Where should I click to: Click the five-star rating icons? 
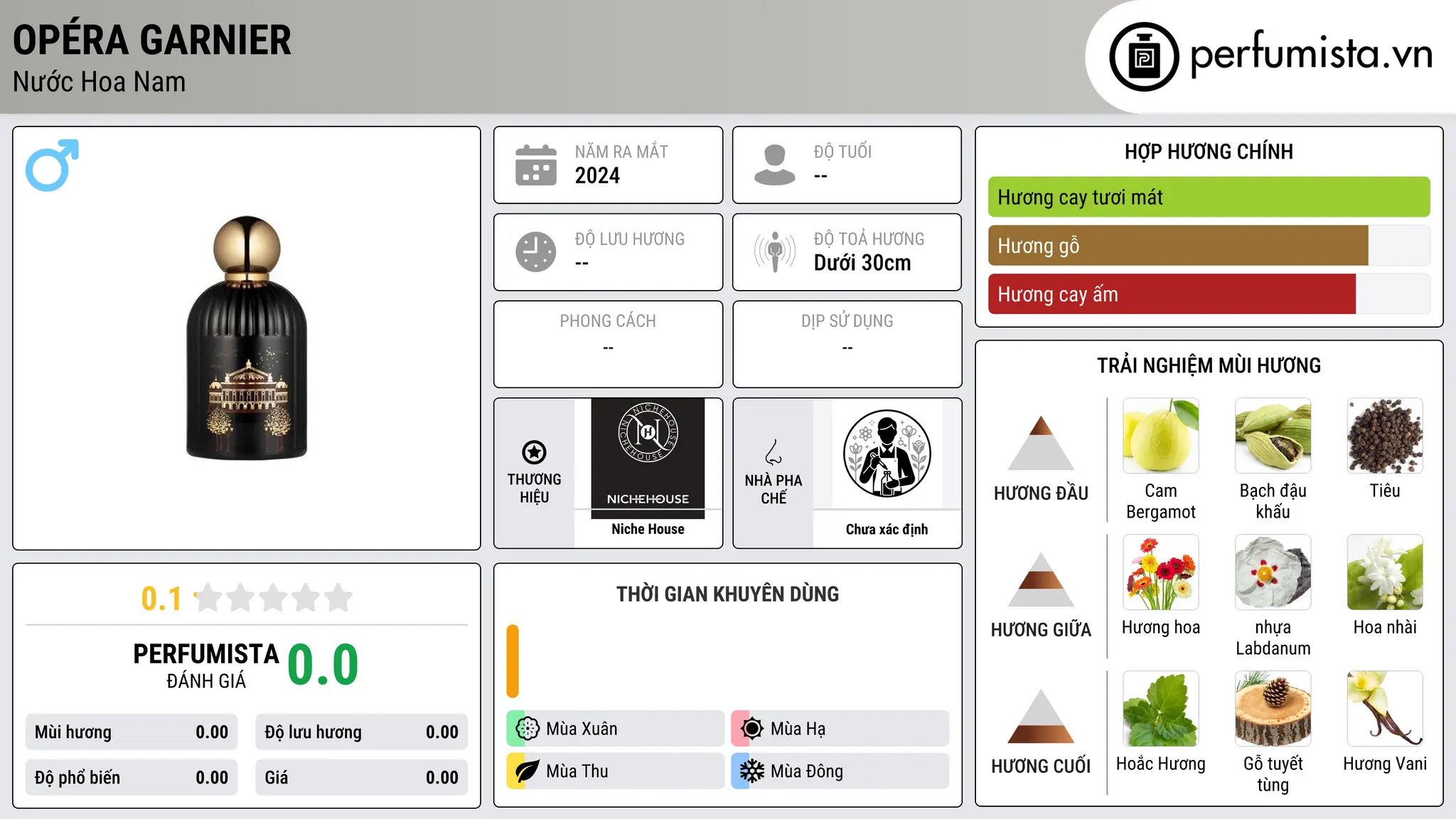(x=273, y=598)
